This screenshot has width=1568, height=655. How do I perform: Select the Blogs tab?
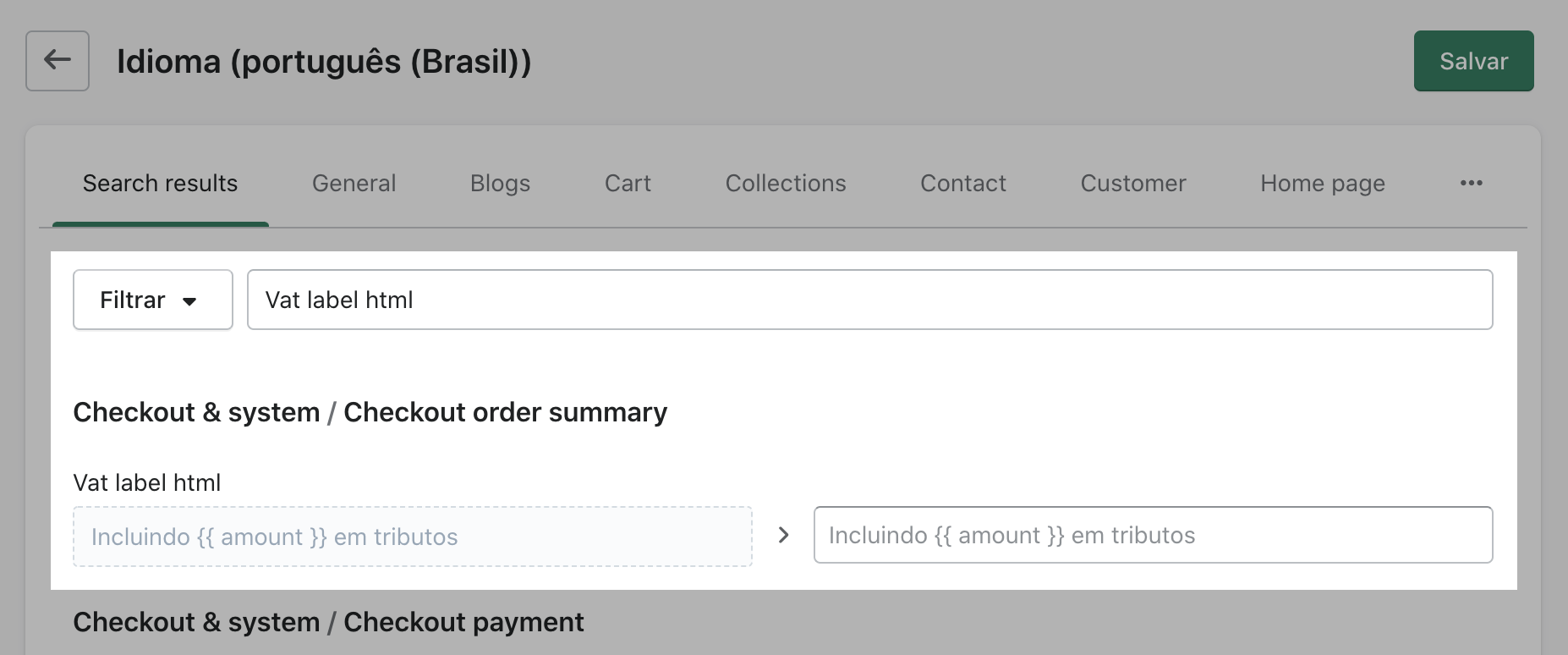(500, 184)
